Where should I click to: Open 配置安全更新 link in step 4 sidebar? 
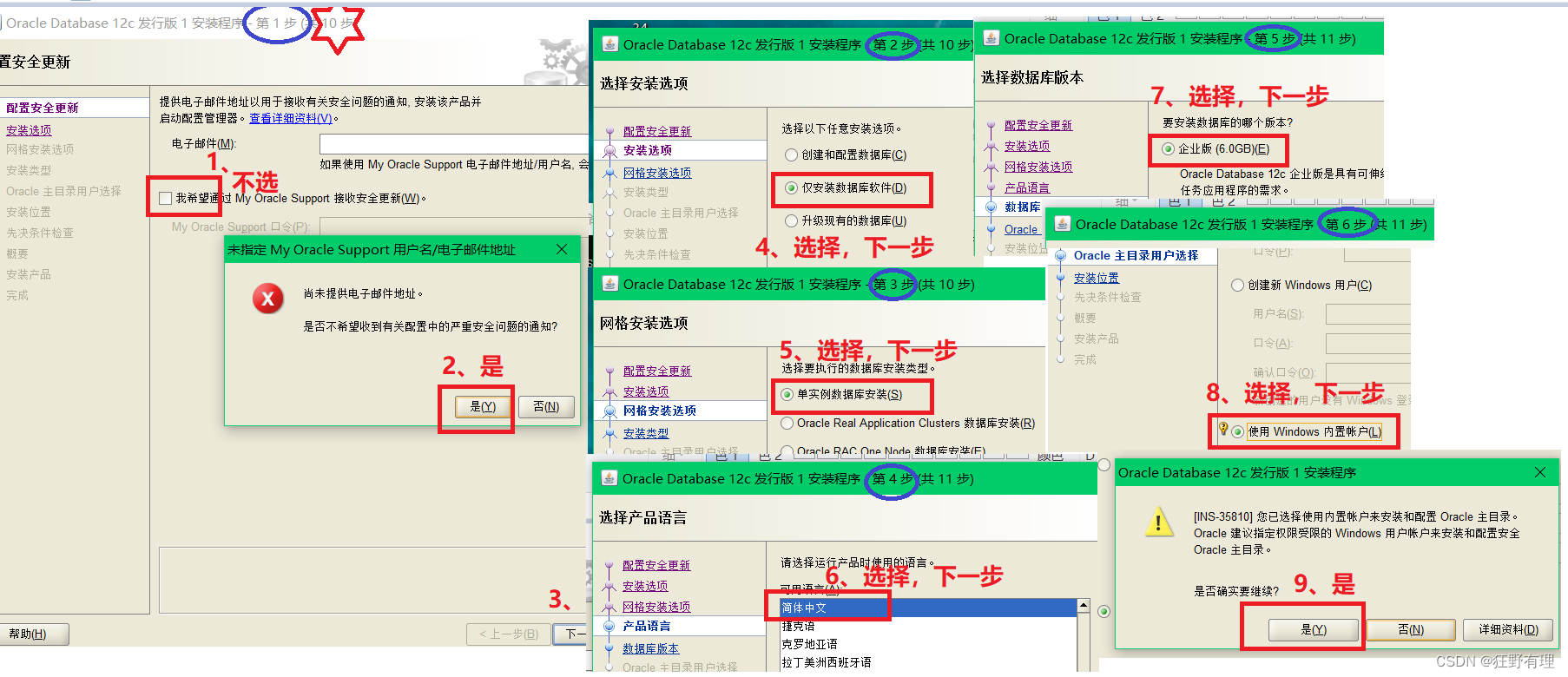656,566
